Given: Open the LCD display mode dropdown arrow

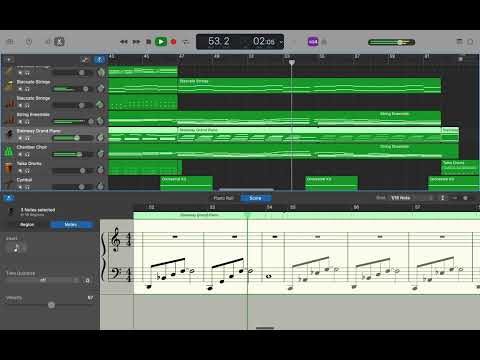Looking at the screenshot, I should click(x=281, y=42).
